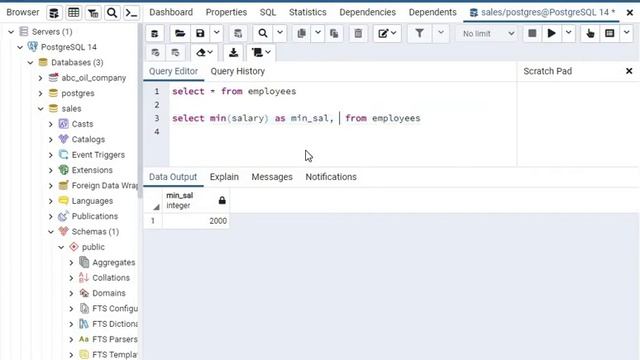Click the Filter funnel icon
This screenshot has width=640, height=360.
click(x=419, y=33)
